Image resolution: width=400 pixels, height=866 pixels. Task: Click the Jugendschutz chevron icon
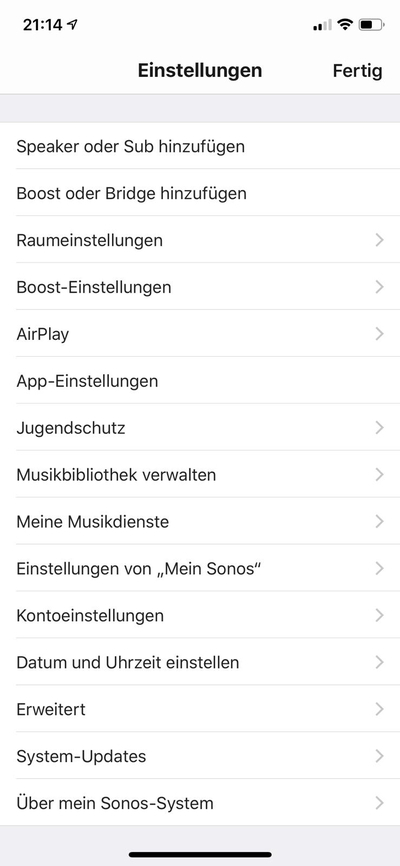pyautogui.click(x=379, y=428)
